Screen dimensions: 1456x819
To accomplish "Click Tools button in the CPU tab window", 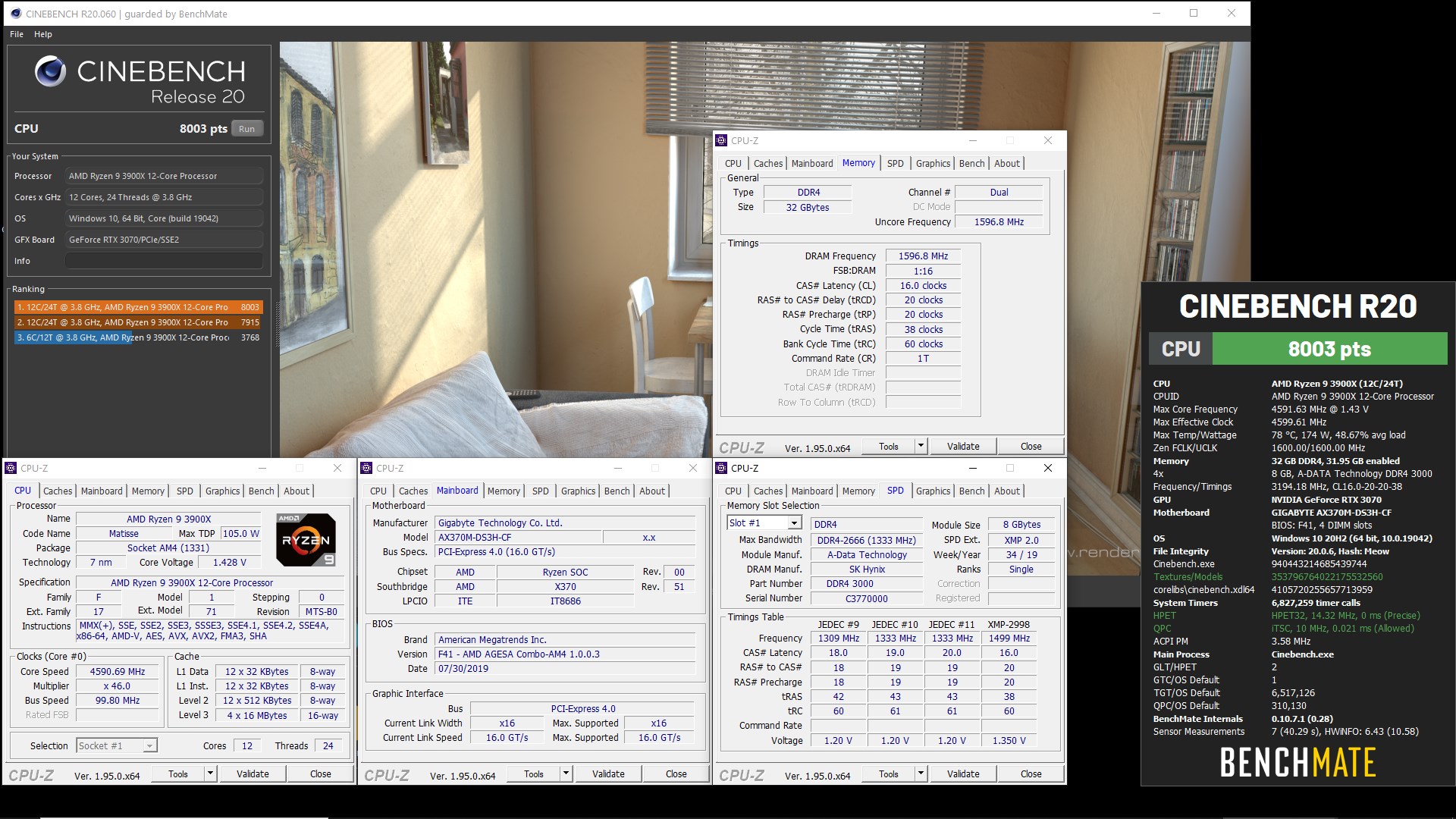I will (178, 773).
